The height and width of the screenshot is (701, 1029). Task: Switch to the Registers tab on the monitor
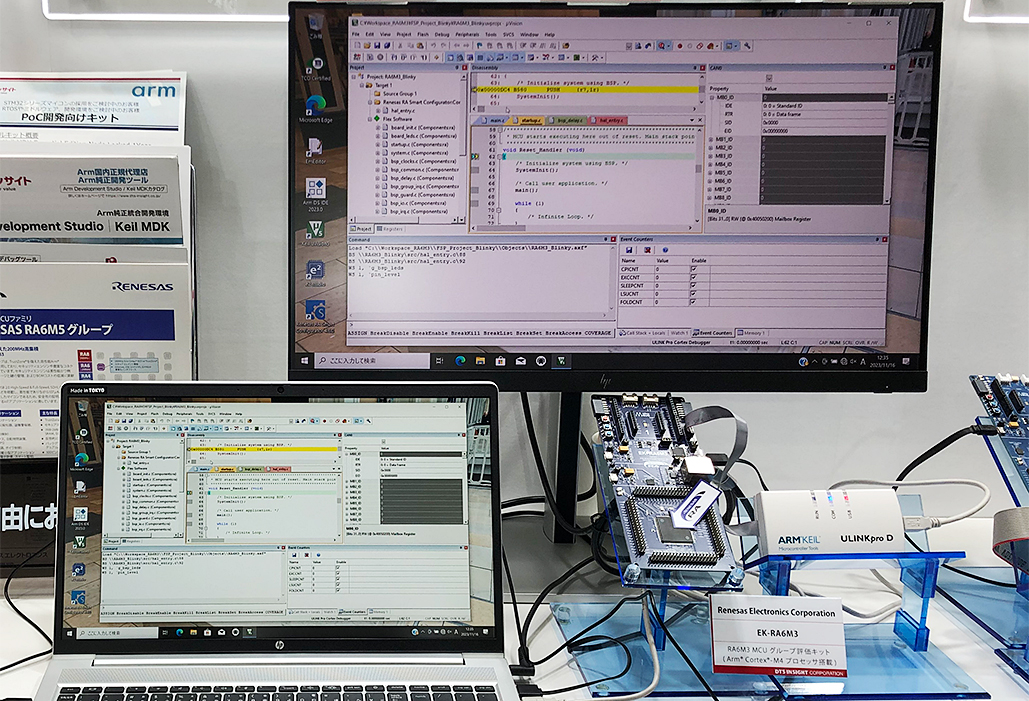pos(390,228)
